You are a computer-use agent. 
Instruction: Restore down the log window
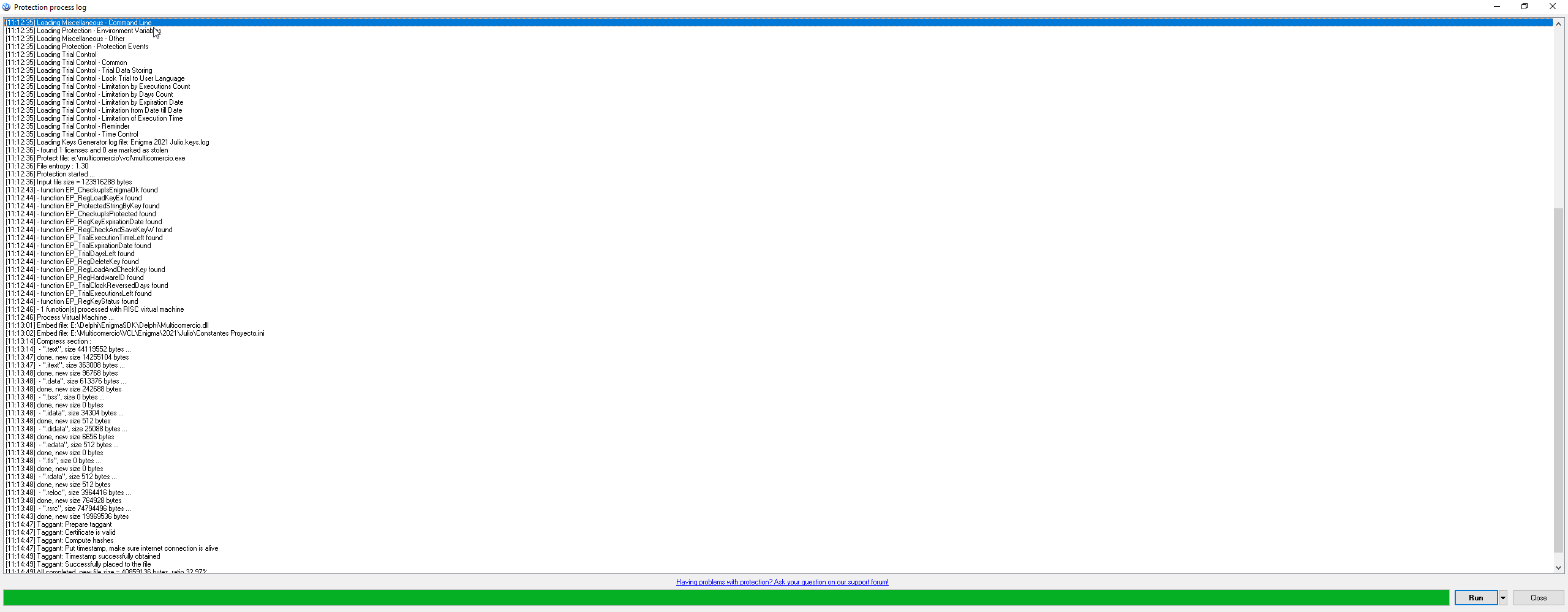1525,7
